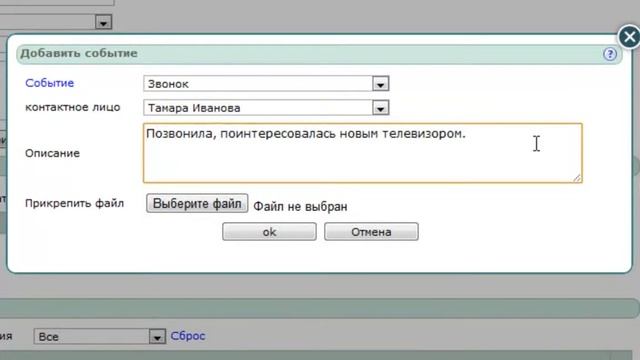Click the dropdown arrow above the dialog

coord(103,22)
